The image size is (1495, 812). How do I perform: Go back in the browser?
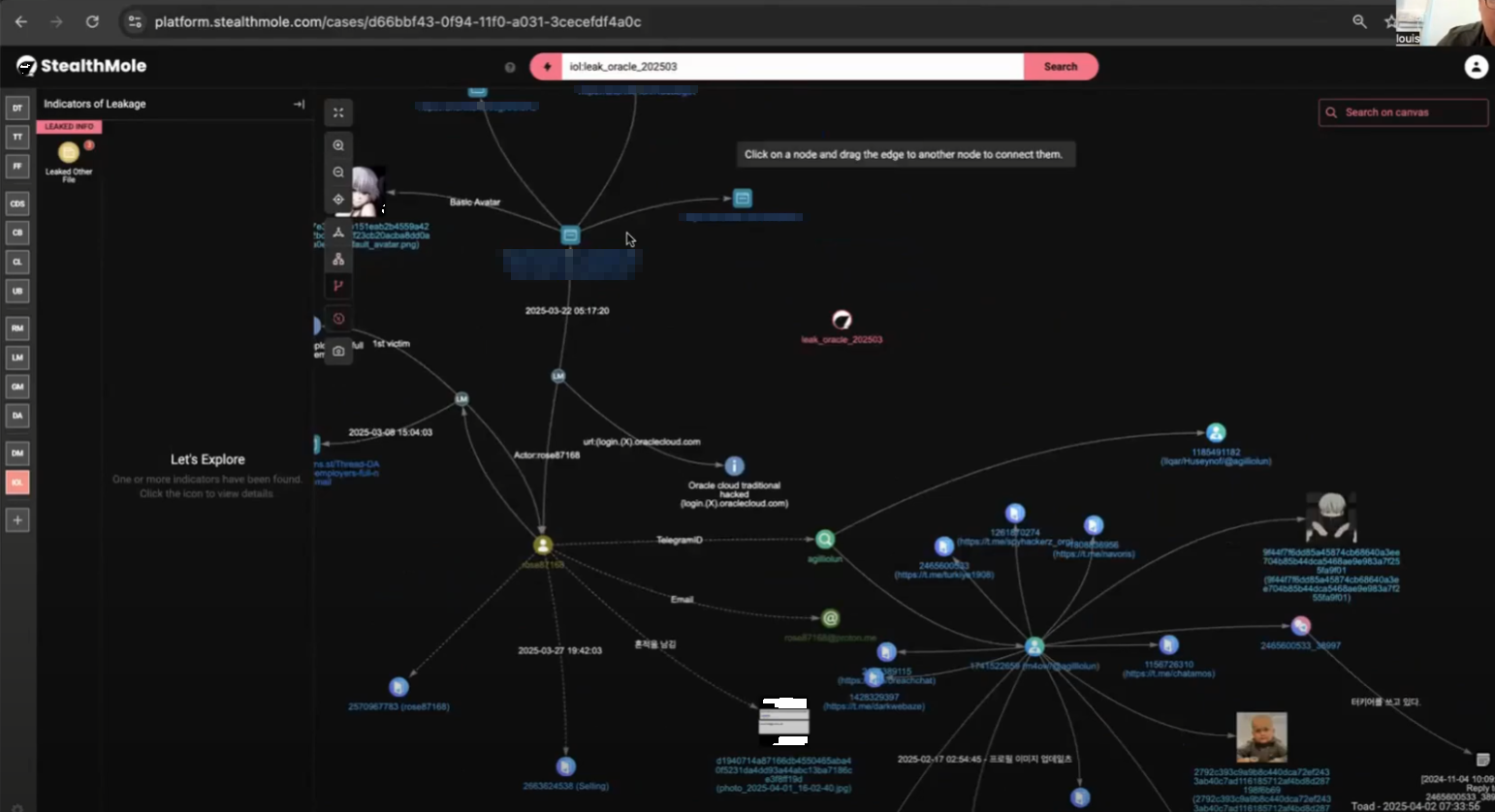pos(21,21)
